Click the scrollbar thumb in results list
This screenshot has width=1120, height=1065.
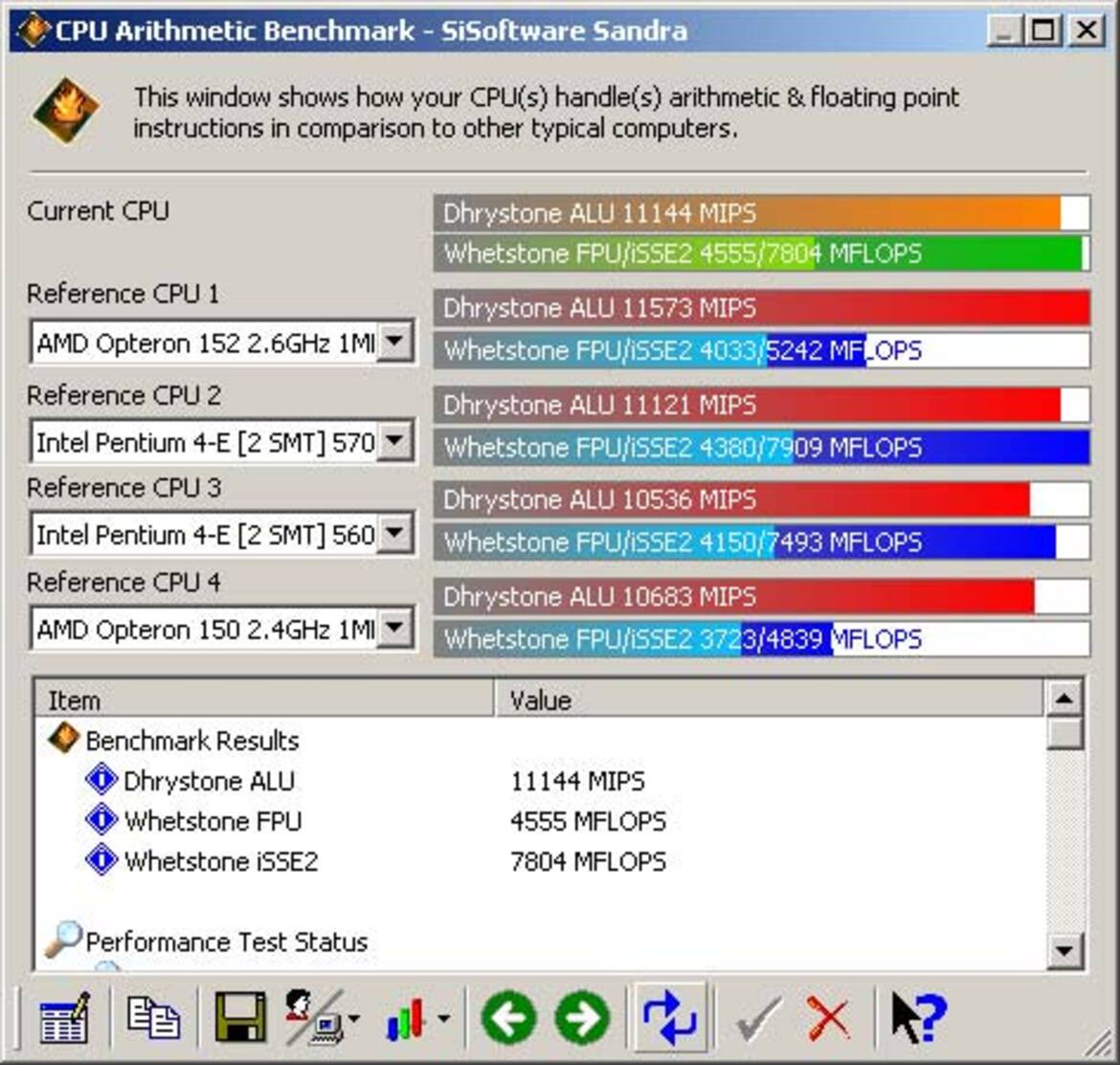coord(1064,734)
